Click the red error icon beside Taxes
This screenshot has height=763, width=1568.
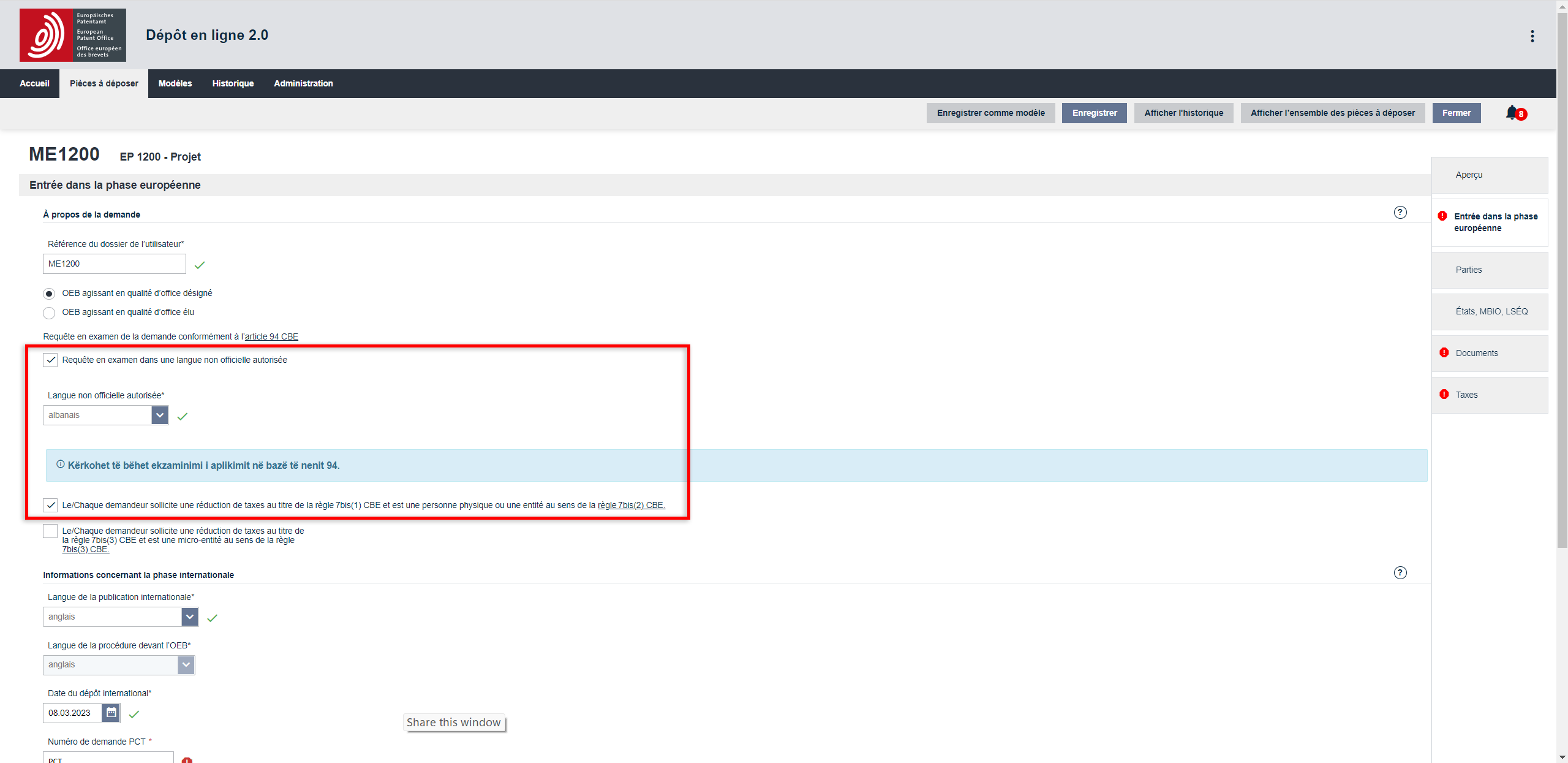click(x=1444, y=395)
